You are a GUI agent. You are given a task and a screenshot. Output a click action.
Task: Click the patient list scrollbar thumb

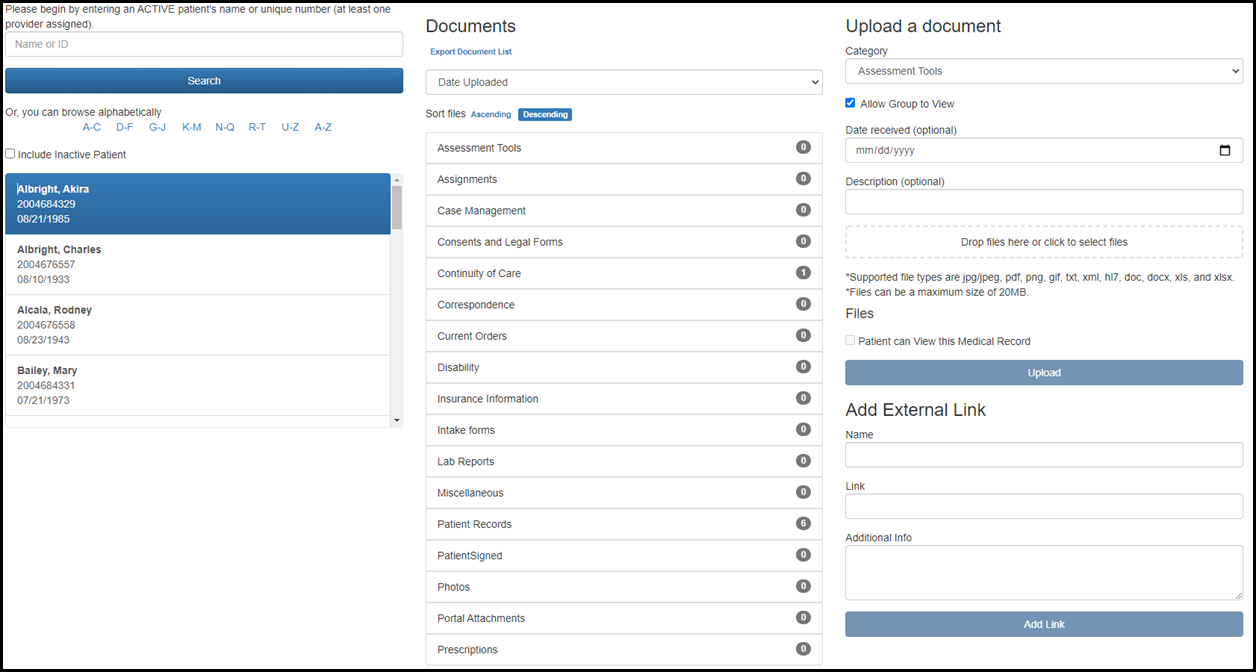coord(397,208)
